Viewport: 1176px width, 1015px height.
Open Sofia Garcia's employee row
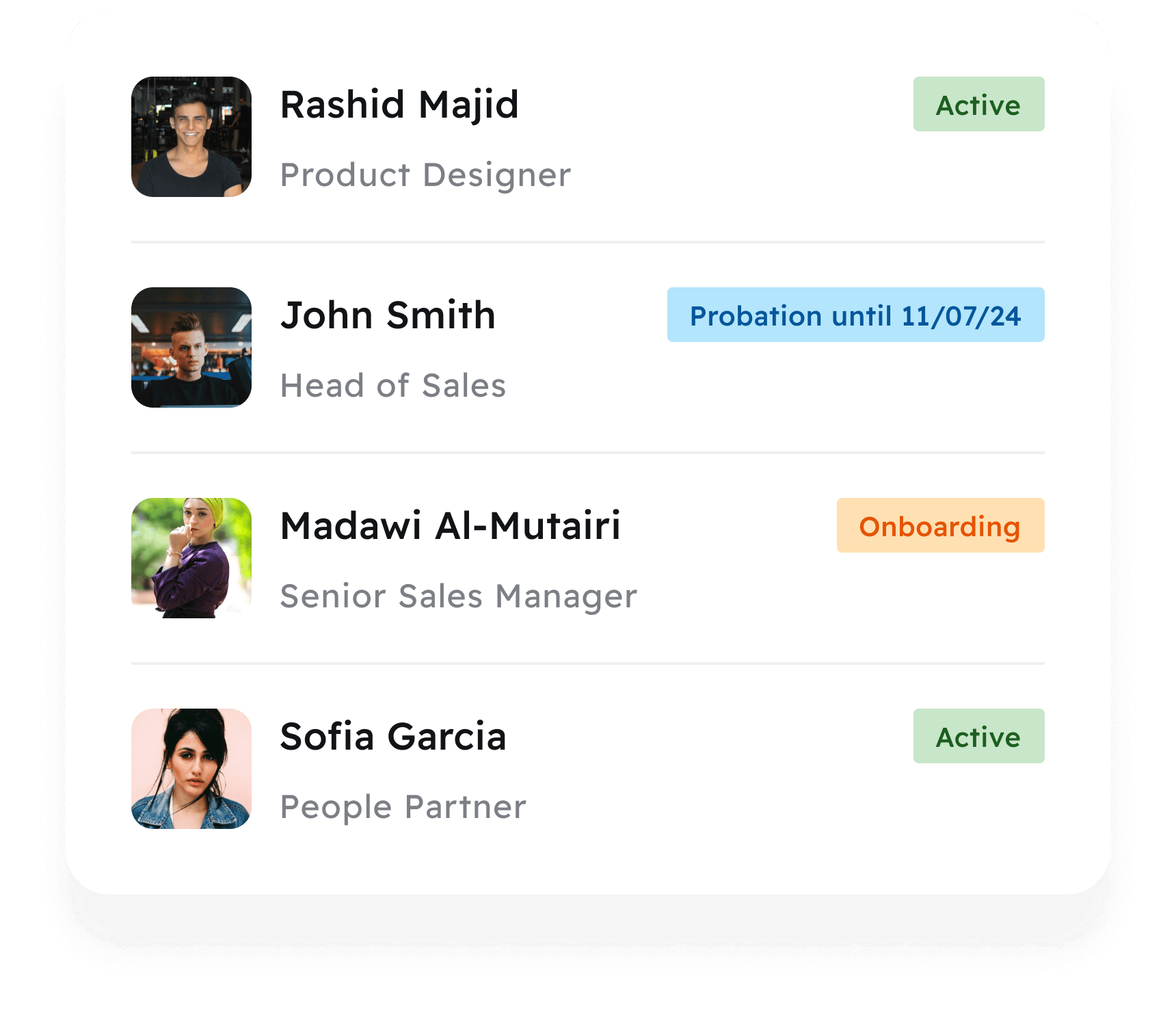[588, 769]
